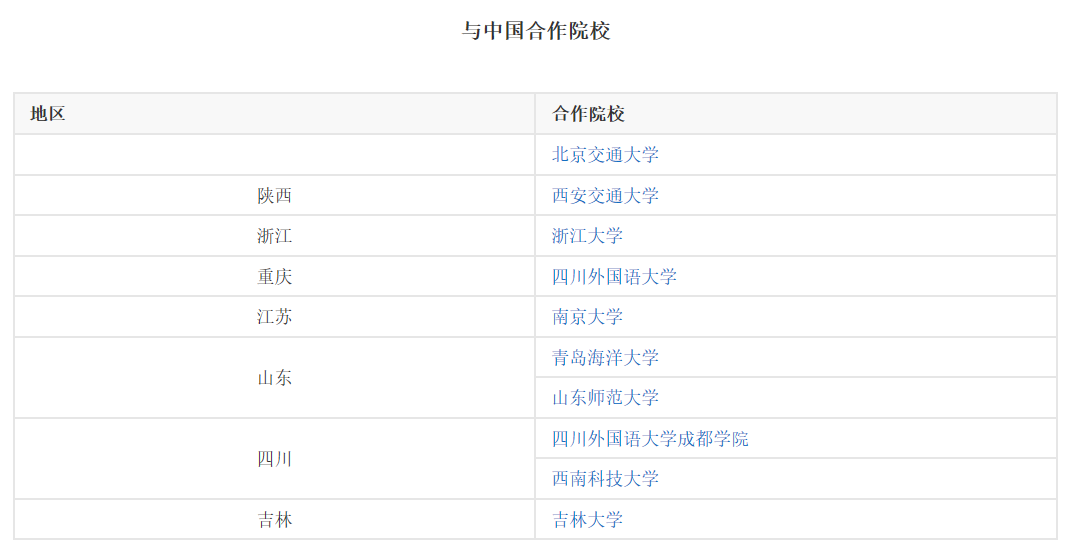The width and height of the screenshot is (1082, 558).
Task: Click the 与中国合作院校 page heading
Action: 536,31
